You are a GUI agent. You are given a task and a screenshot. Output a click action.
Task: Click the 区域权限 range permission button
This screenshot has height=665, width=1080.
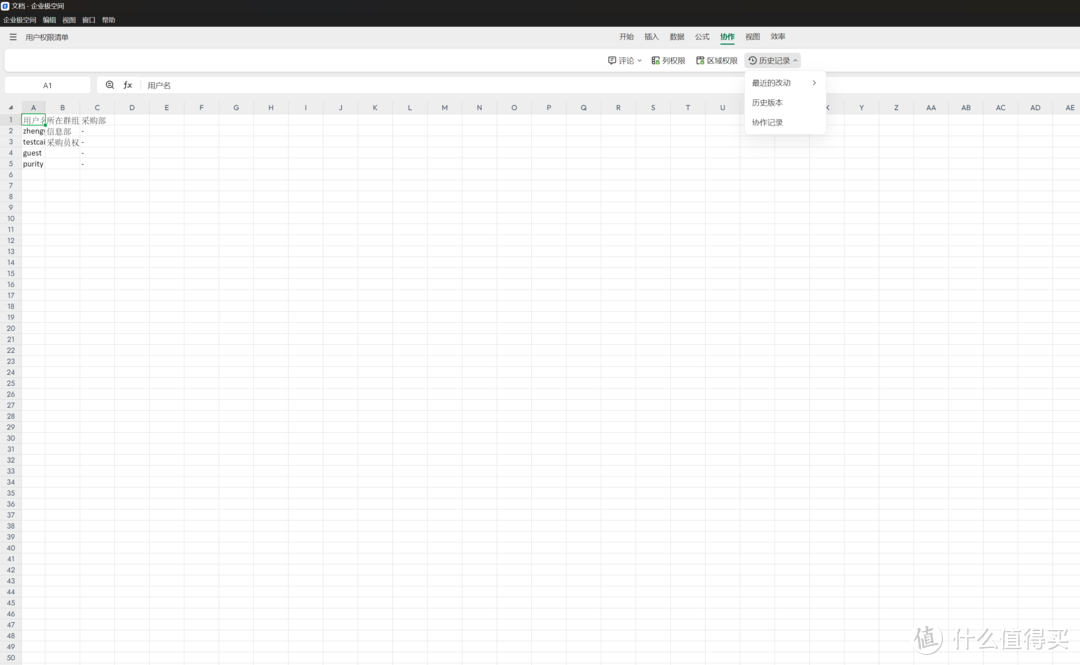pyautogui.click(x=716, y=61)
